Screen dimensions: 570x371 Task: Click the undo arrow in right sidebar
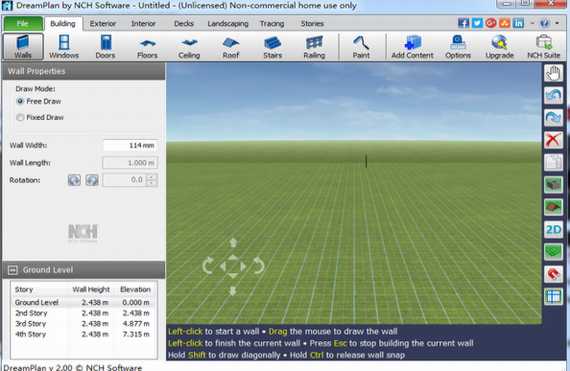click(553, 95)
